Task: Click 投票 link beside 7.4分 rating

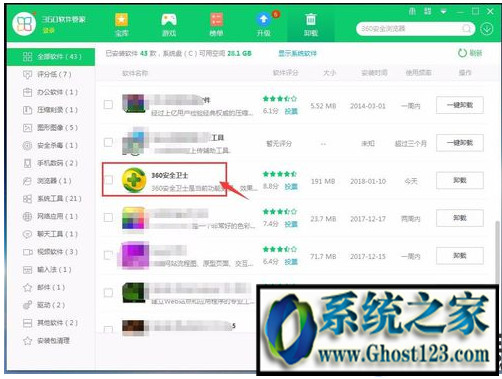Action: coord(291,224)
